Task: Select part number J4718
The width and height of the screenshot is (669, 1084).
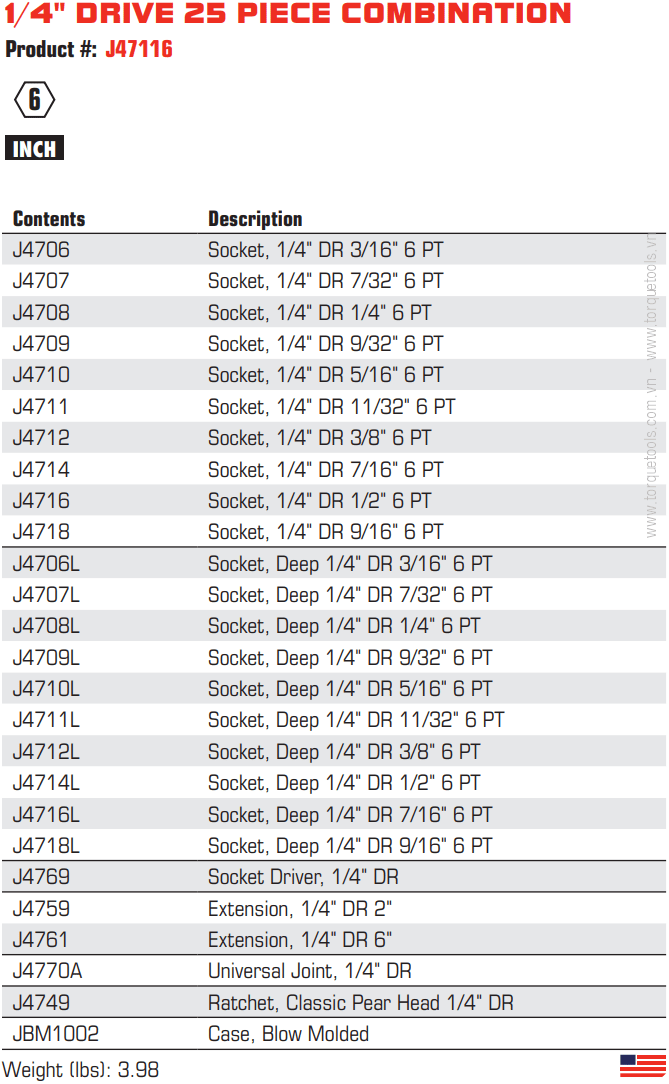Action: 42,532
